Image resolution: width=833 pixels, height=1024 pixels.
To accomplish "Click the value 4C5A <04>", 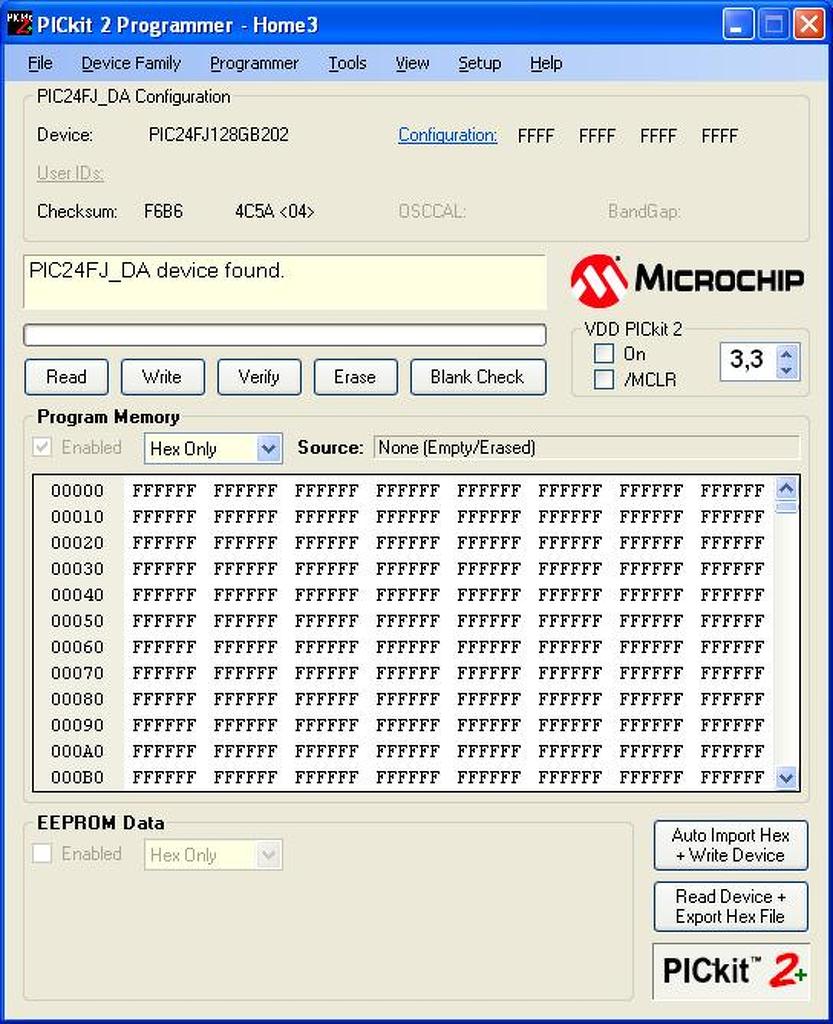I will (274, 212).
